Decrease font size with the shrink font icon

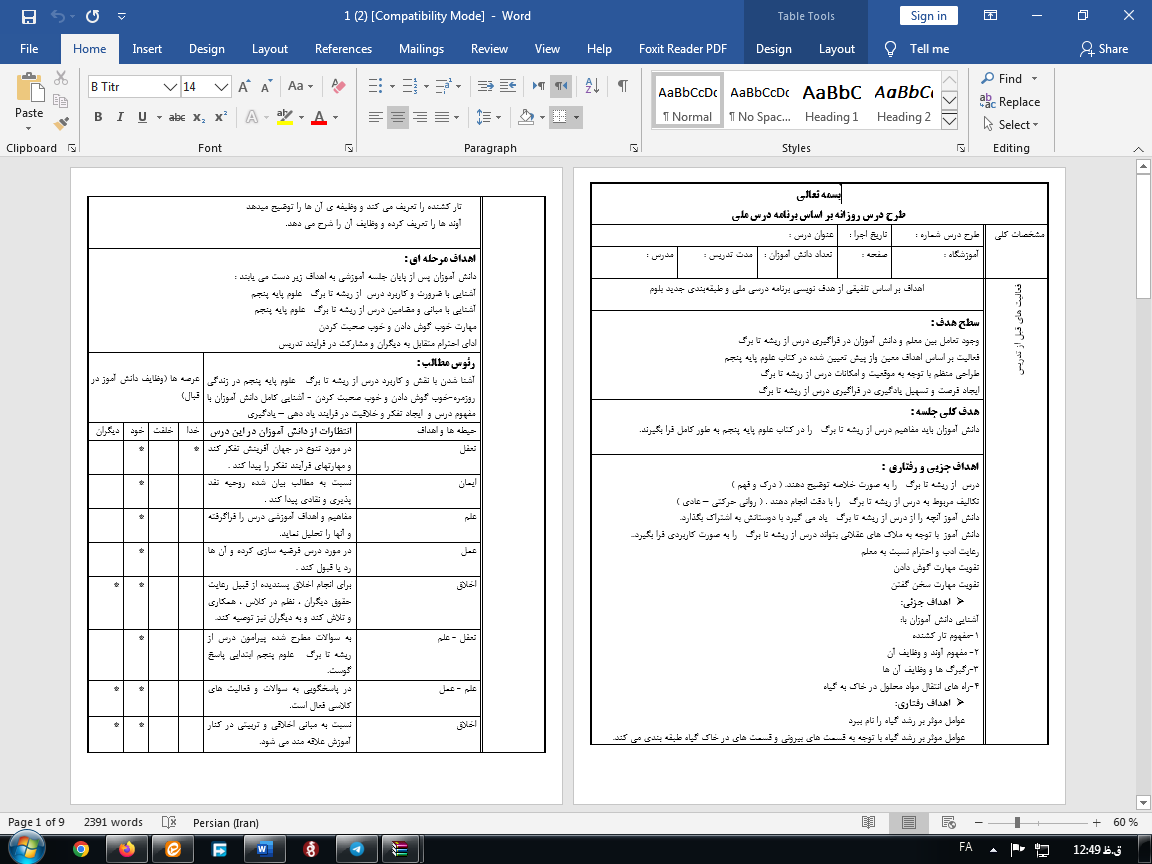266,87
